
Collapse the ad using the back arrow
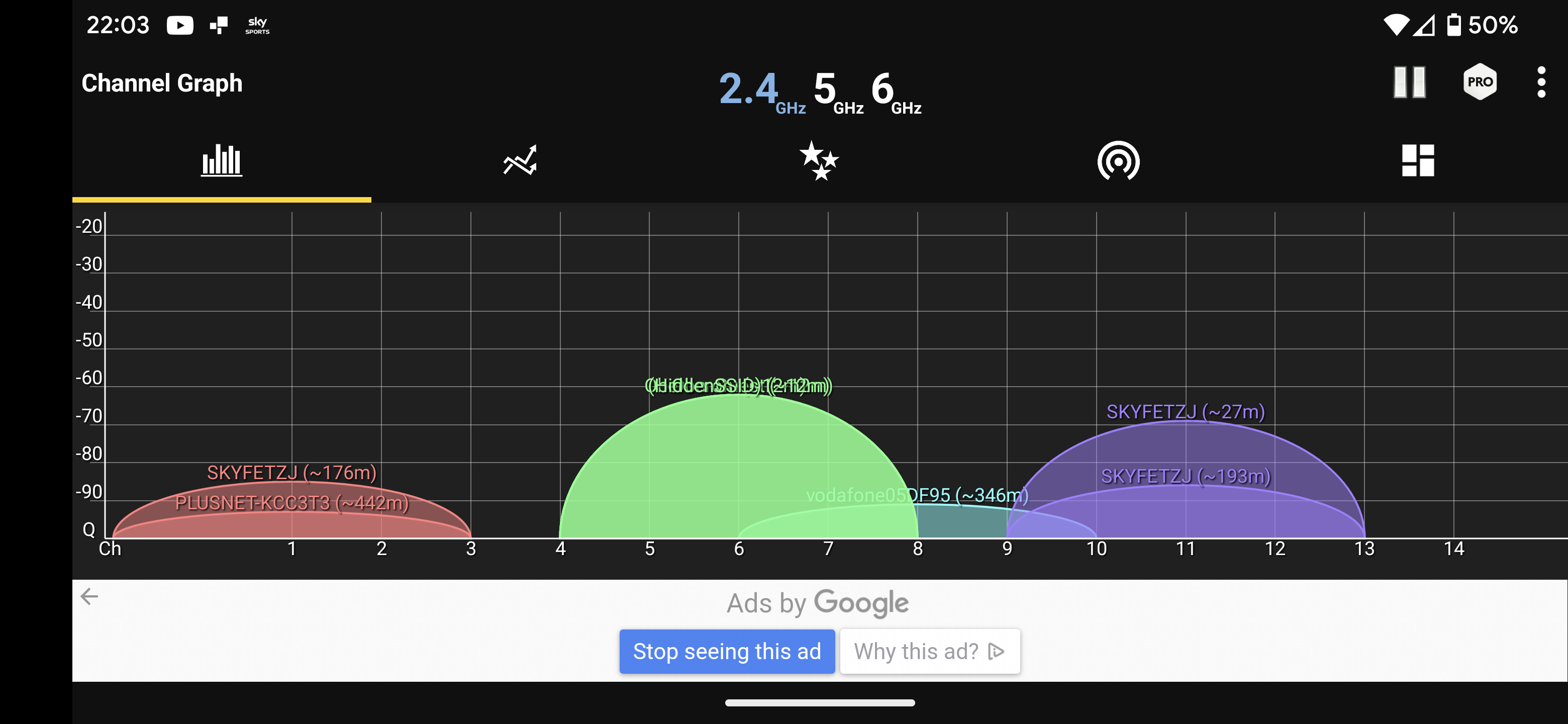click(x=90, y=597)
